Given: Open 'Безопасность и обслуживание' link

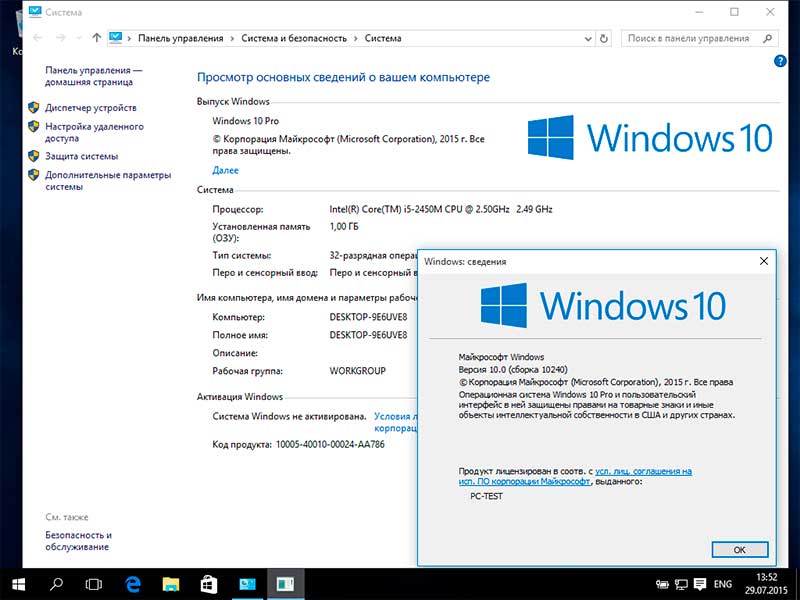Looking at the screenshot, I should click(79, 541).
